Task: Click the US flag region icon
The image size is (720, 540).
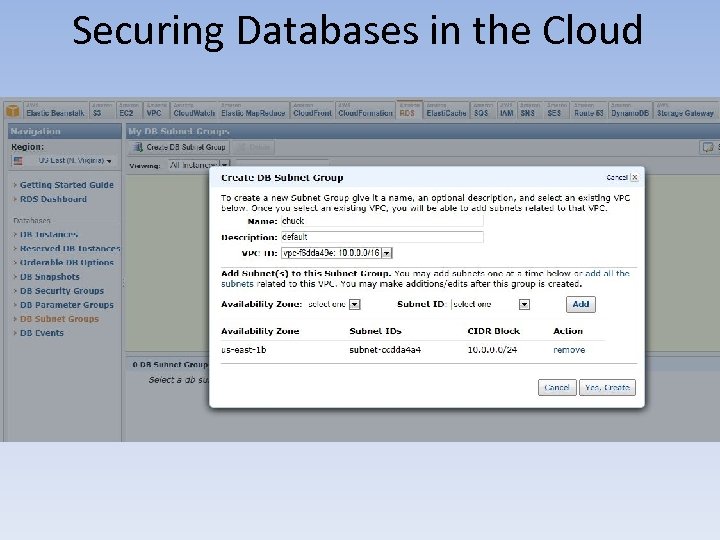Action: click(x=18, y=161)
